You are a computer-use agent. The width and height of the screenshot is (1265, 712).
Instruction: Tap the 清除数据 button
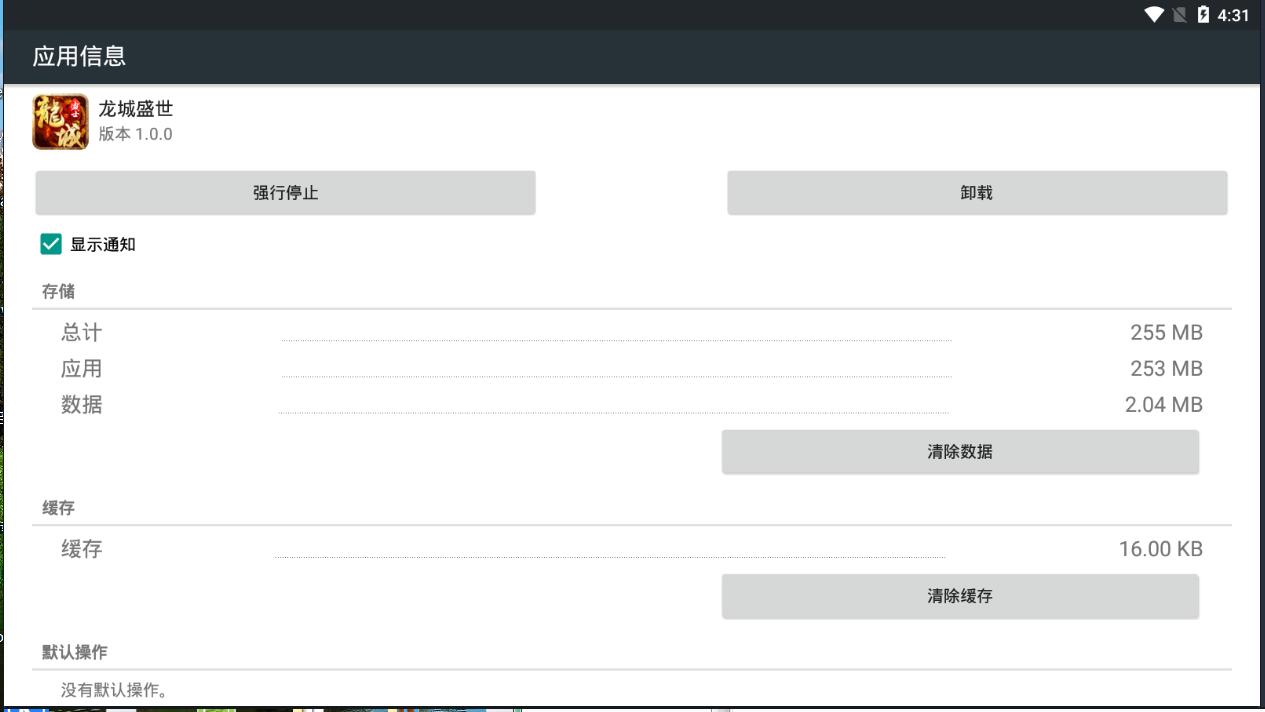click(960, 452)
